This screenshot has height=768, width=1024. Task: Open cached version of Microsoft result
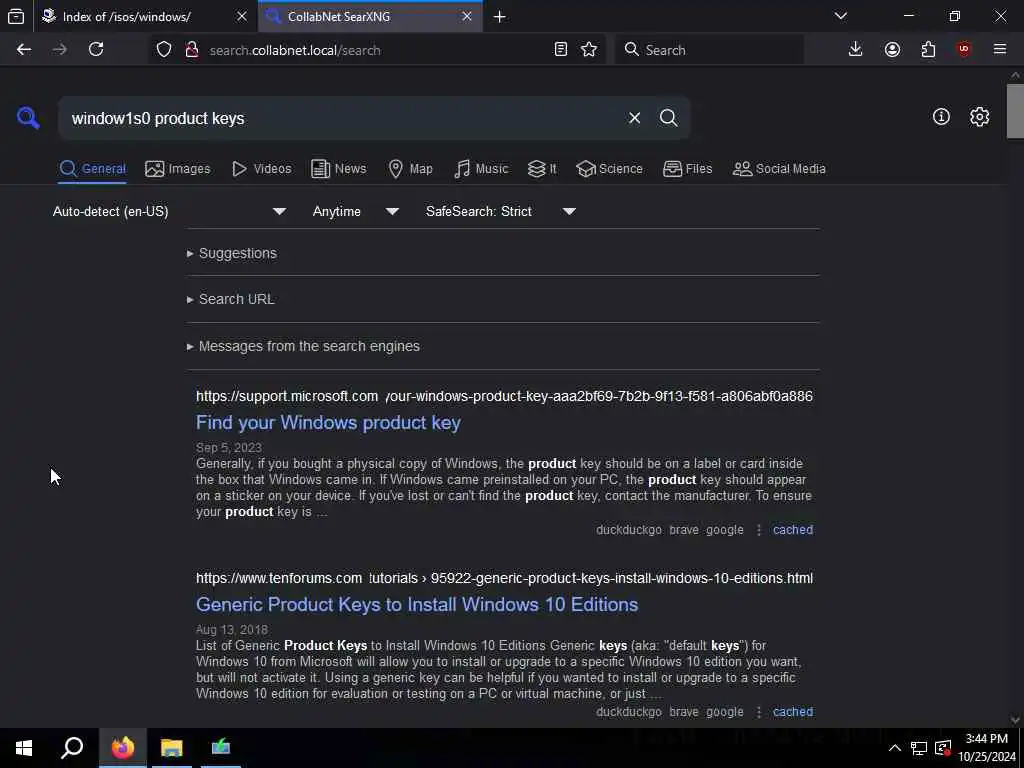point(793,530)
